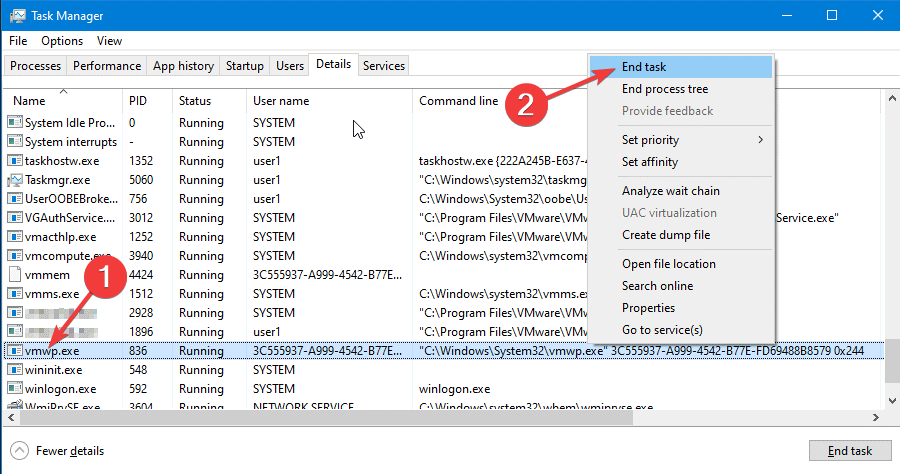Viewport: 900px width, 474px height.
Task: Open the Options menu
Action: [x=62, y=41]
